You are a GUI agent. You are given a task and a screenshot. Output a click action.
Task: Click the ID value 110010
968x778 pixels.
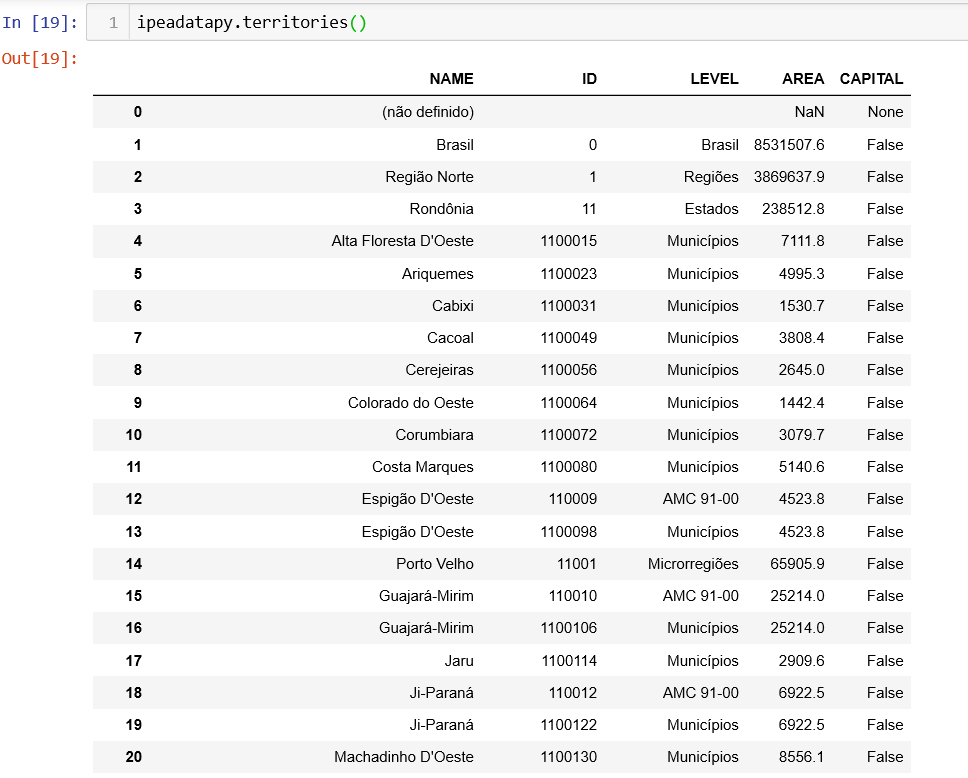pyautogui.click(x=573, y=596)
